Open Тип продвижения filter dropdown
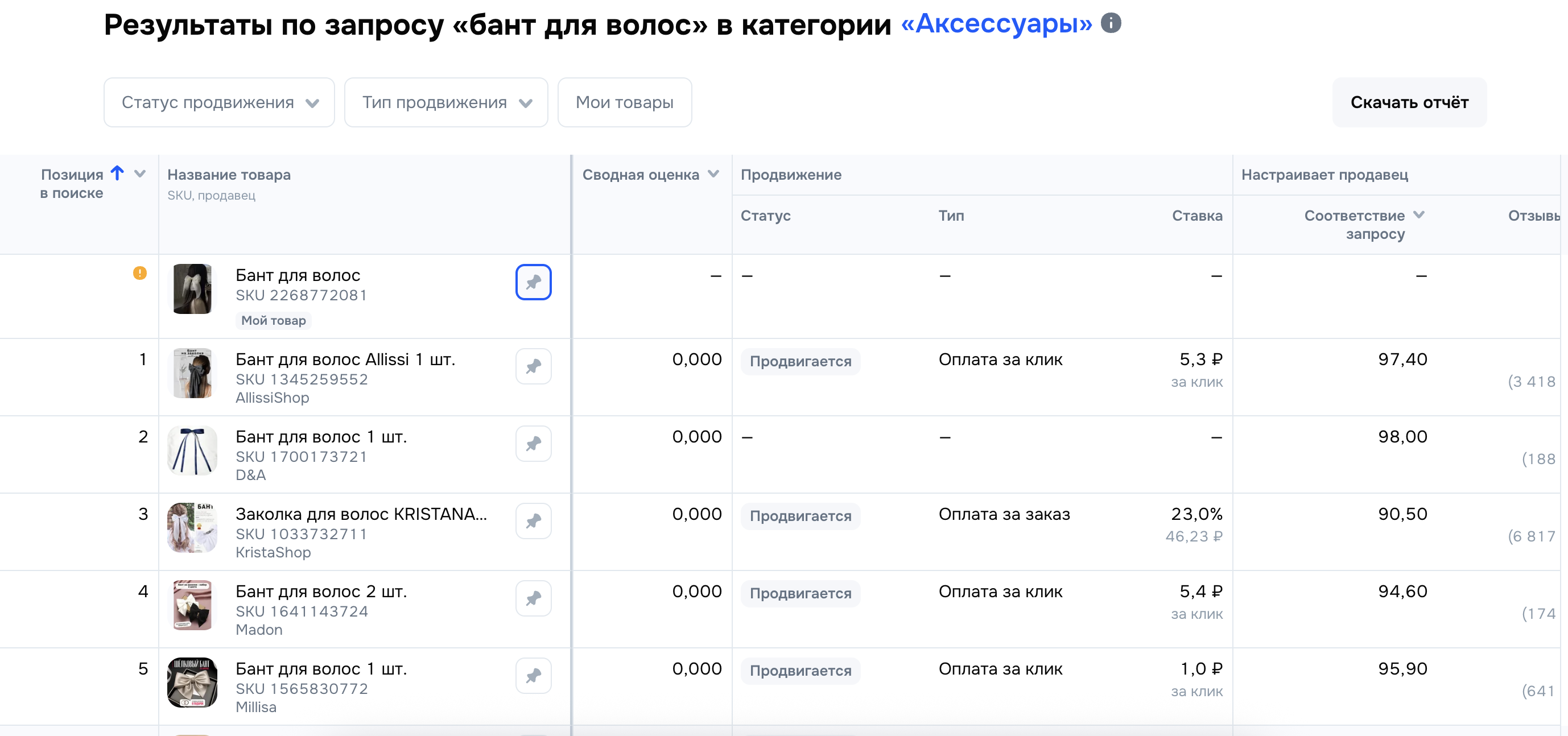Image resolution: width=1568 pixels, height=736 pixels. point(446,102)
